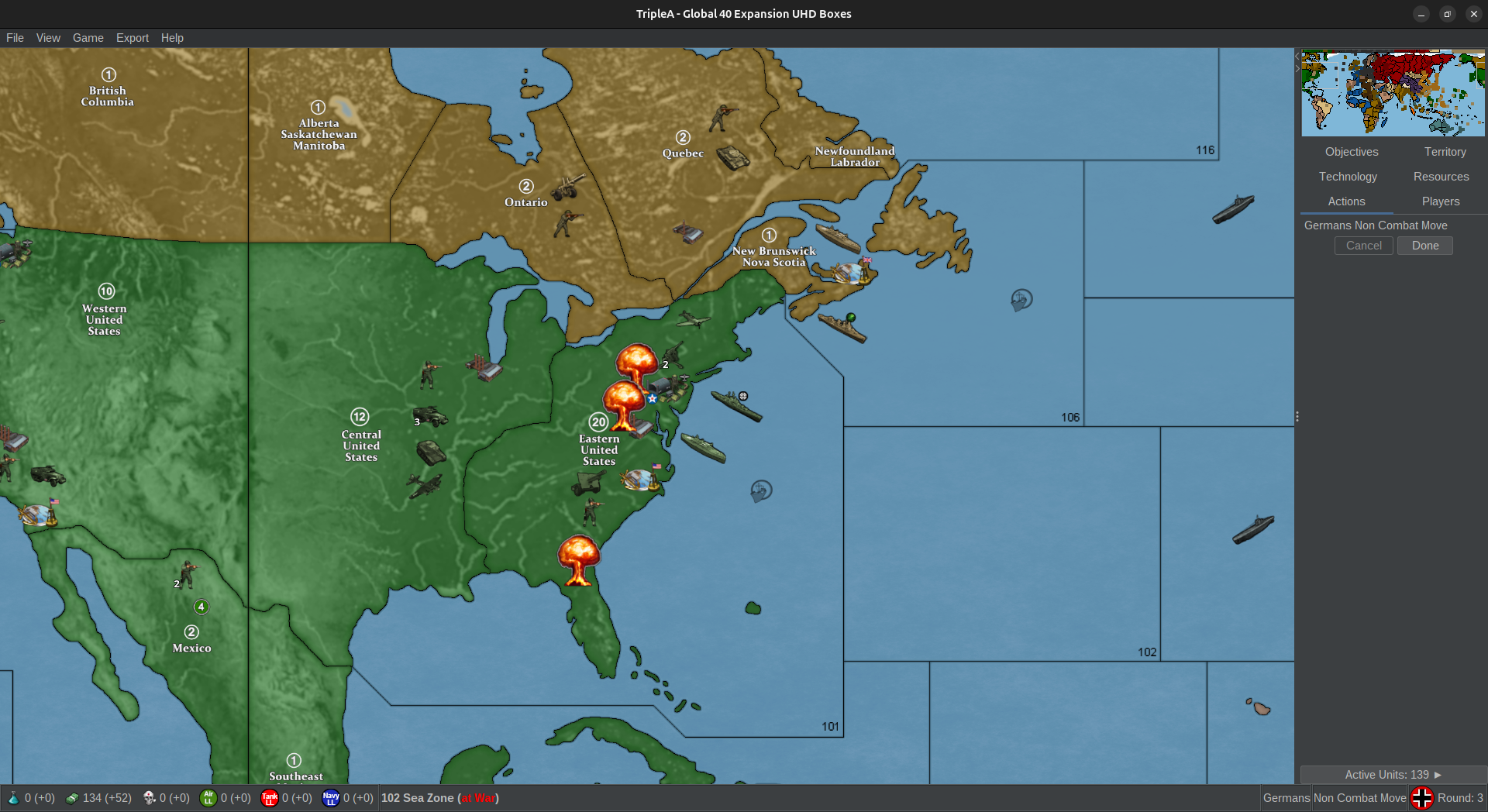This screenshot has height=812, width=1488.
Task: Select the infantry unit in Central United States
Action: pyautogui.click(x=428, y=375)
